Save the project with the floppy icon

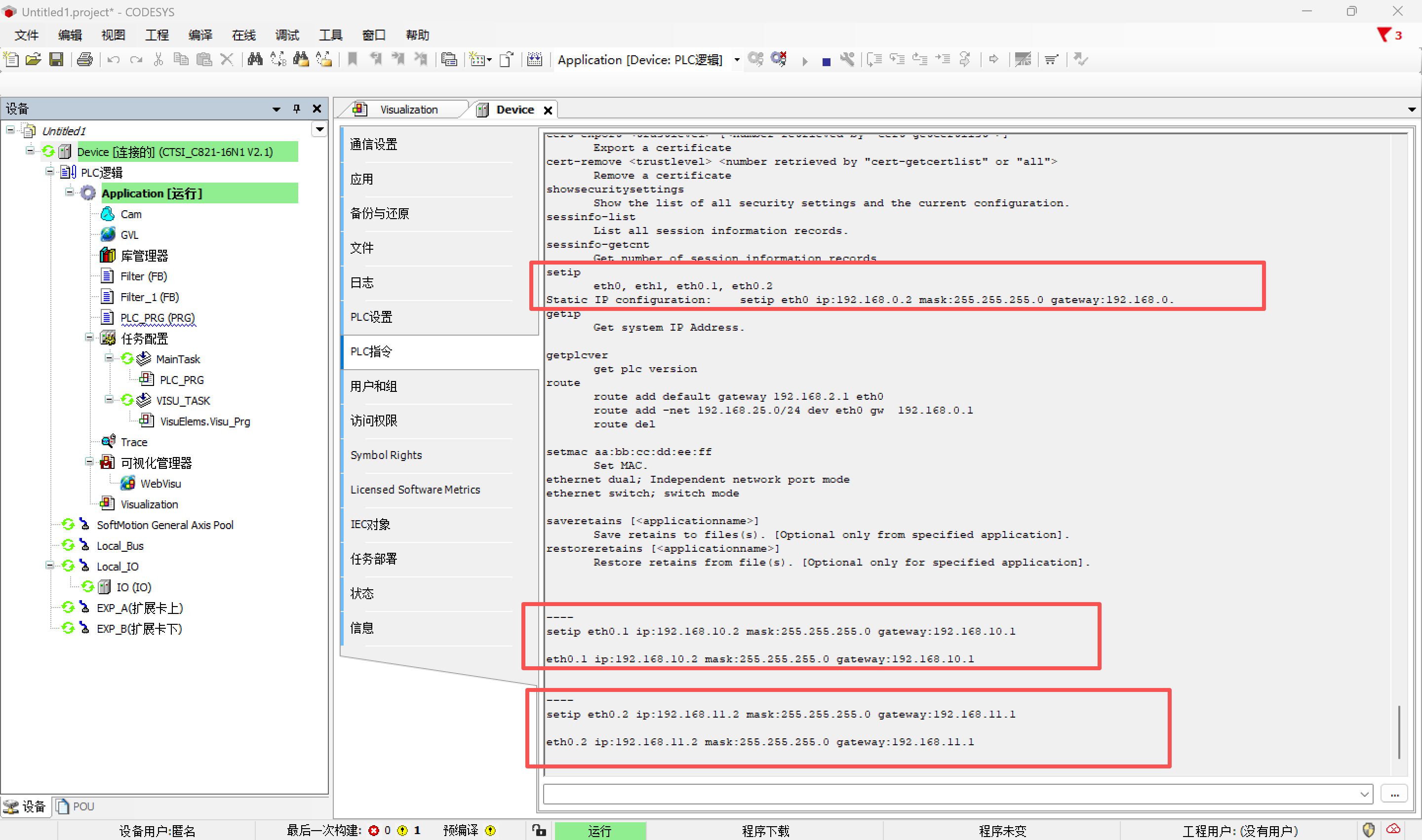point(56,59)
